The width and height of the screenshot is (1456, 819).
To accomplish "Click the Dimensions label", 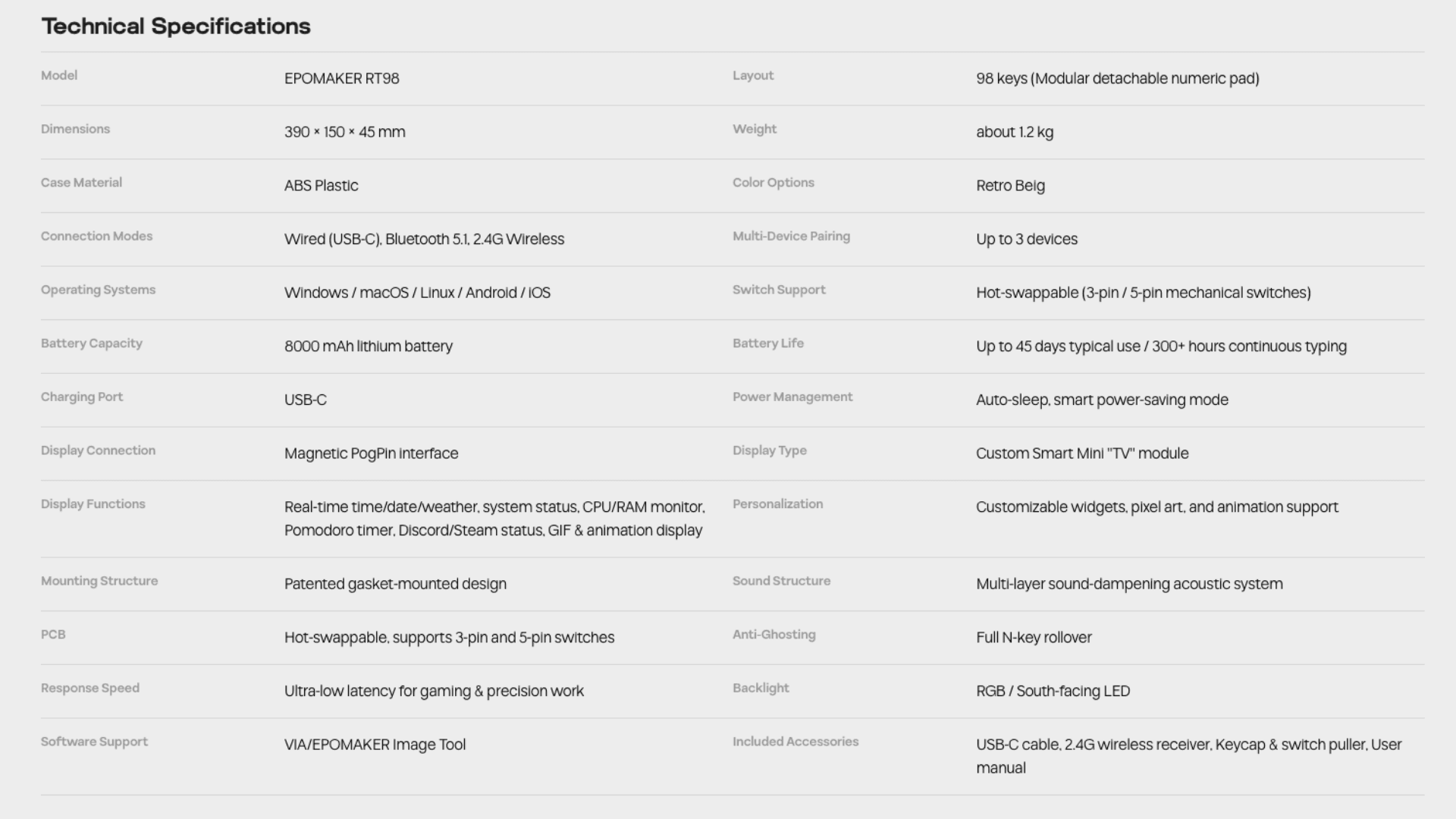I will click(75, 129).
